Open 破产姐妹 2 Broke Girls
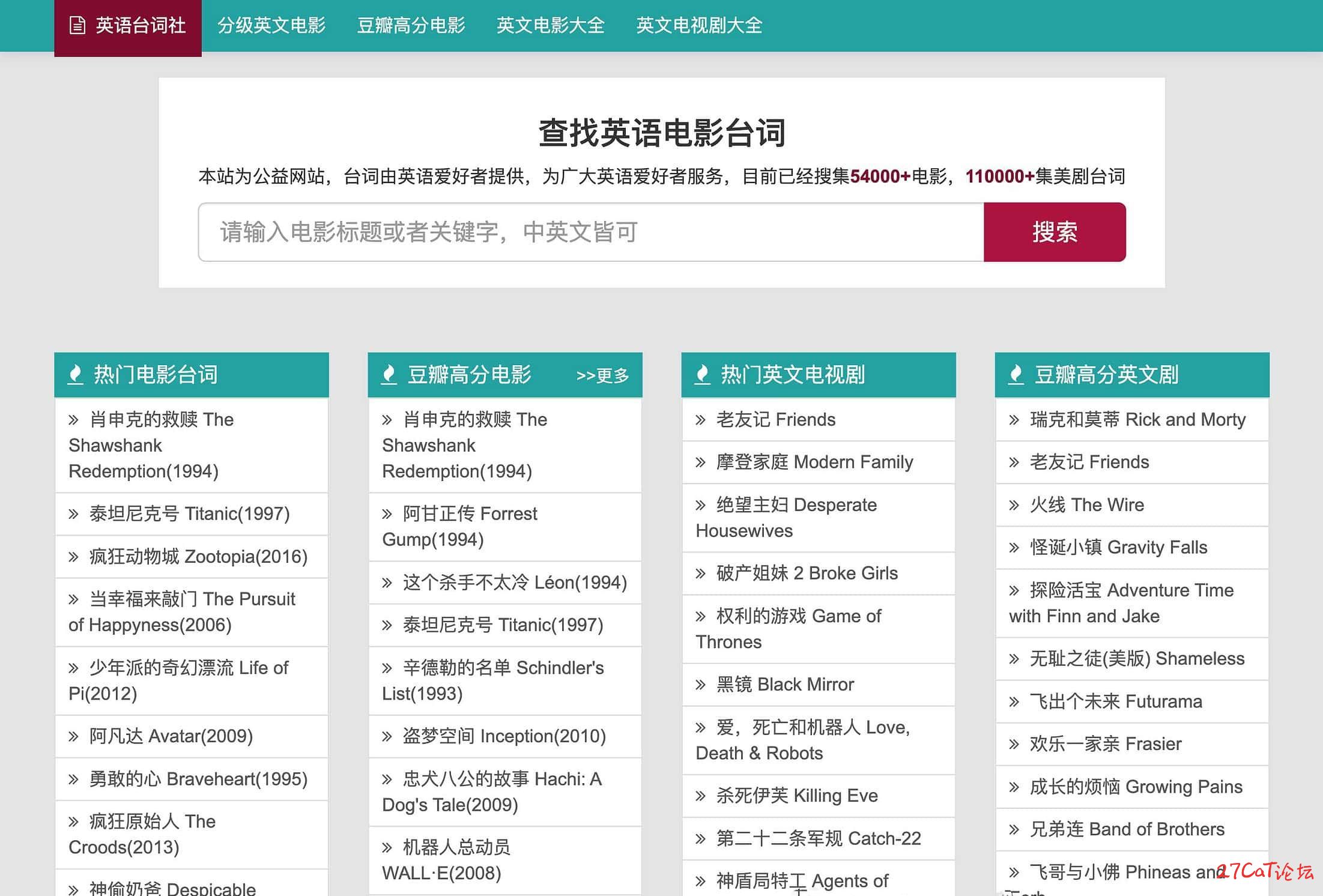The height and width of the screenshot is (896, 1323). coord(819,574)
